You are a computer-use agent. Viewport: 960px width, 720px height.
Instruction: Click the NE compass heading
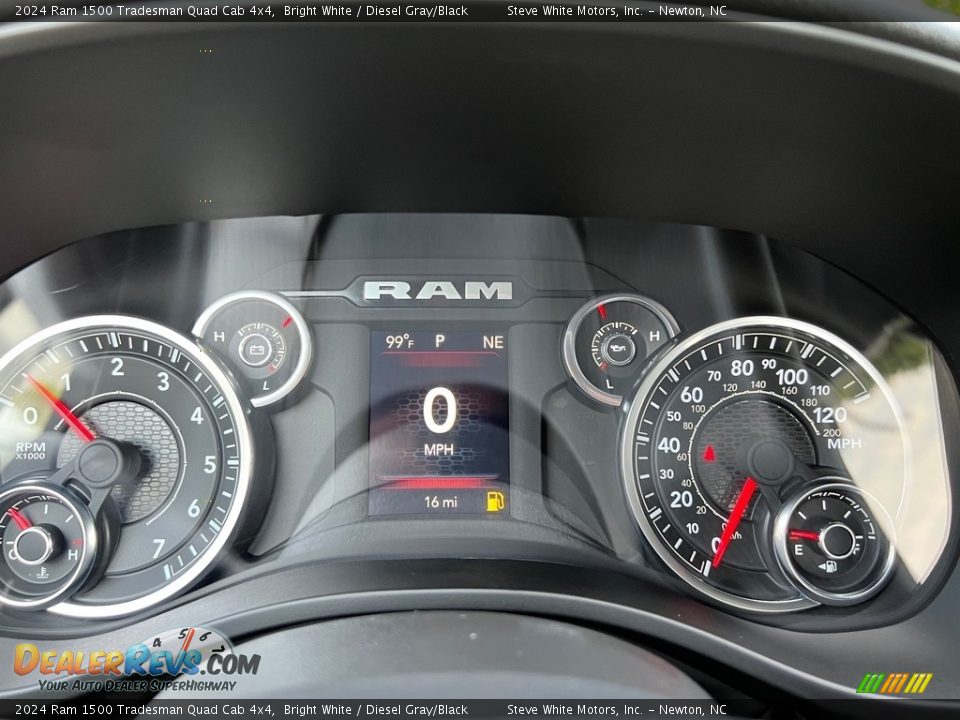(x=493, y=342)
